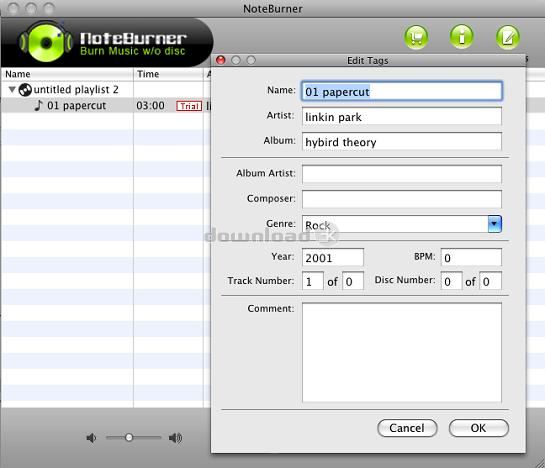Click the track total field after 'of'
This screenshot has height=468, width=545.
353,281
